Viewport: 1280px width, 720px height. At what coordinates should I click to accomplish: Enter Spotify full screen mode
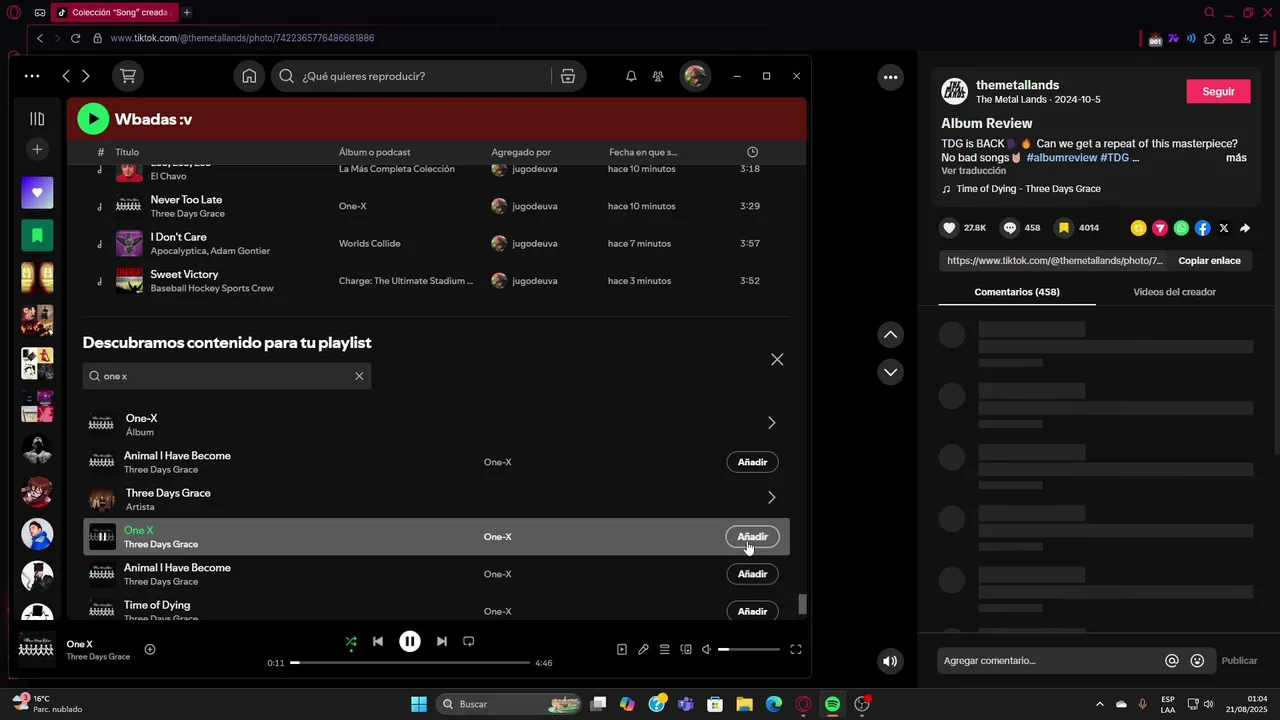coord(796,649)
